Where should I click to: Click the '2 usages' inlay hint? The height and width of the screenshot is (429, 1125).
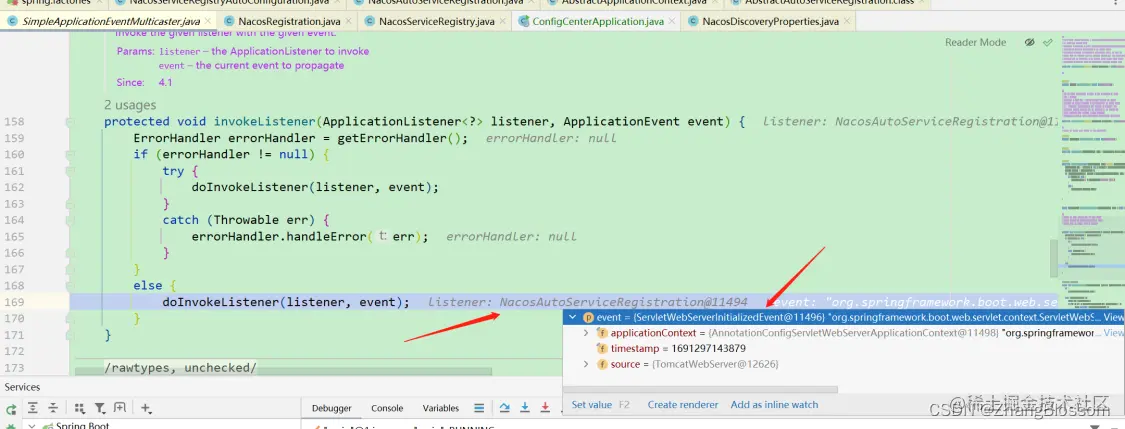[x=129, y=105]
